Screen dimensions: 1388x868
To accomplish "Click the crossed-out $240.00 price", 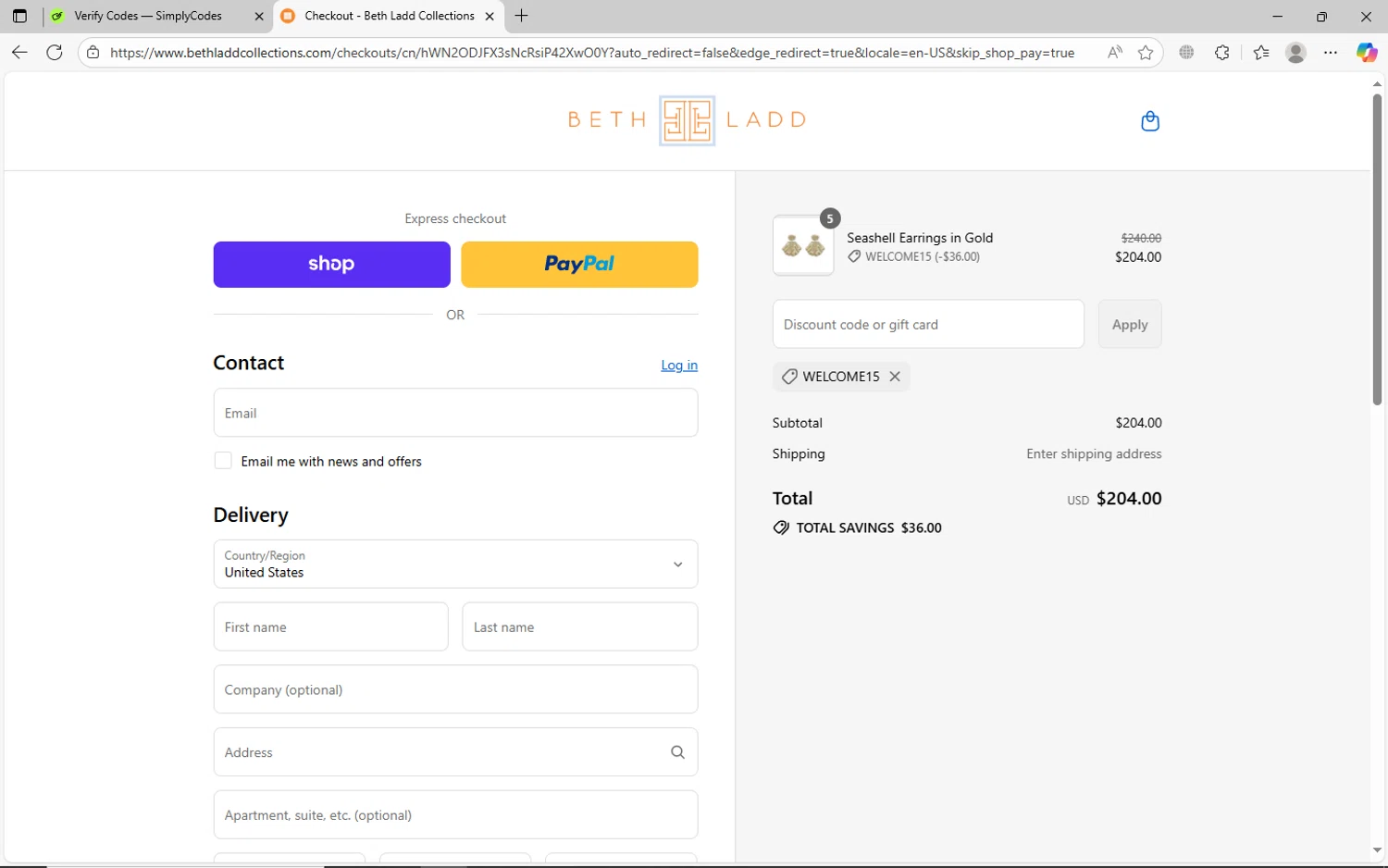I will [x=1141, y=239].
